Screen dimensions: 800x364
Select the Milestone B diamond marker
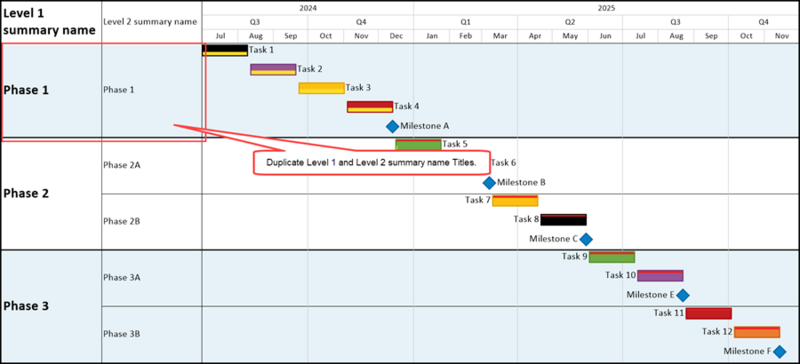tap(489, 183)
